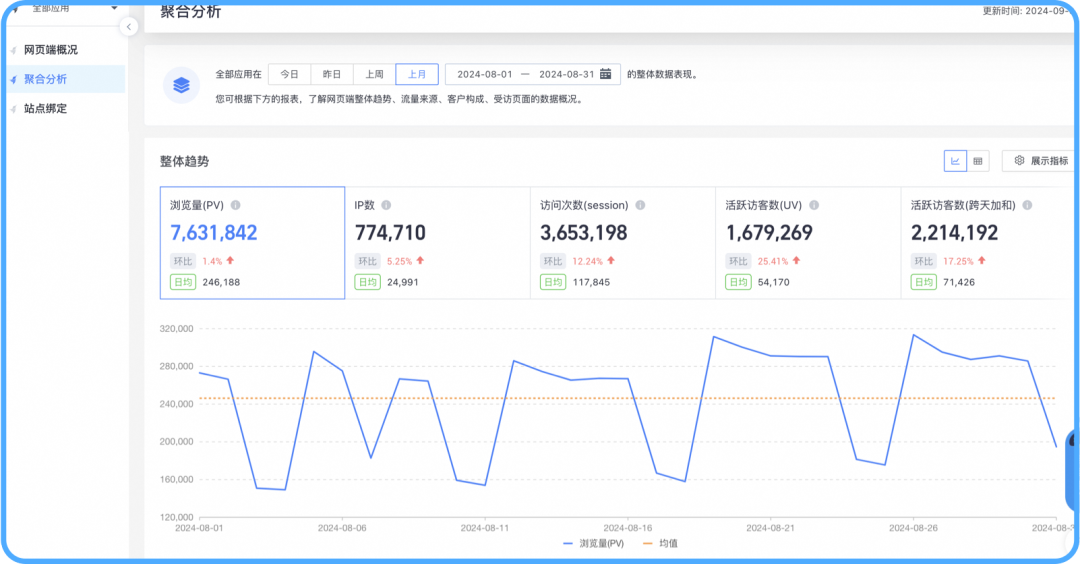Viewport: 1080px width, 564px height.
Task: Click the 320,000 y-axis label
Action: point(177,329)
